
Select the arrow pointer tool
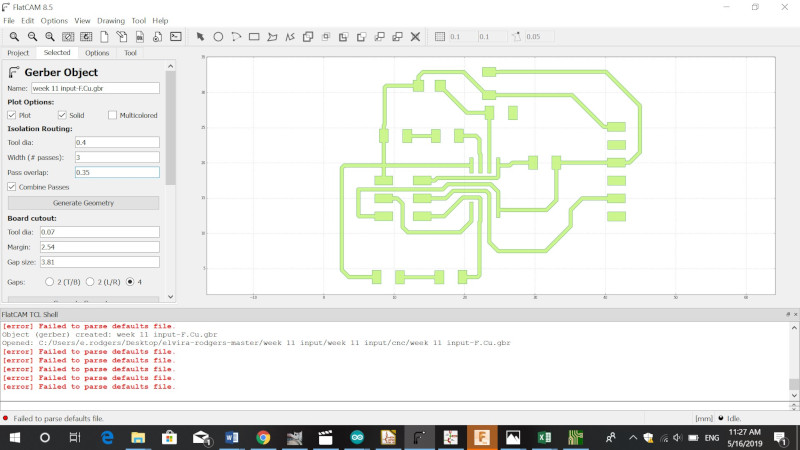point(200,37)
